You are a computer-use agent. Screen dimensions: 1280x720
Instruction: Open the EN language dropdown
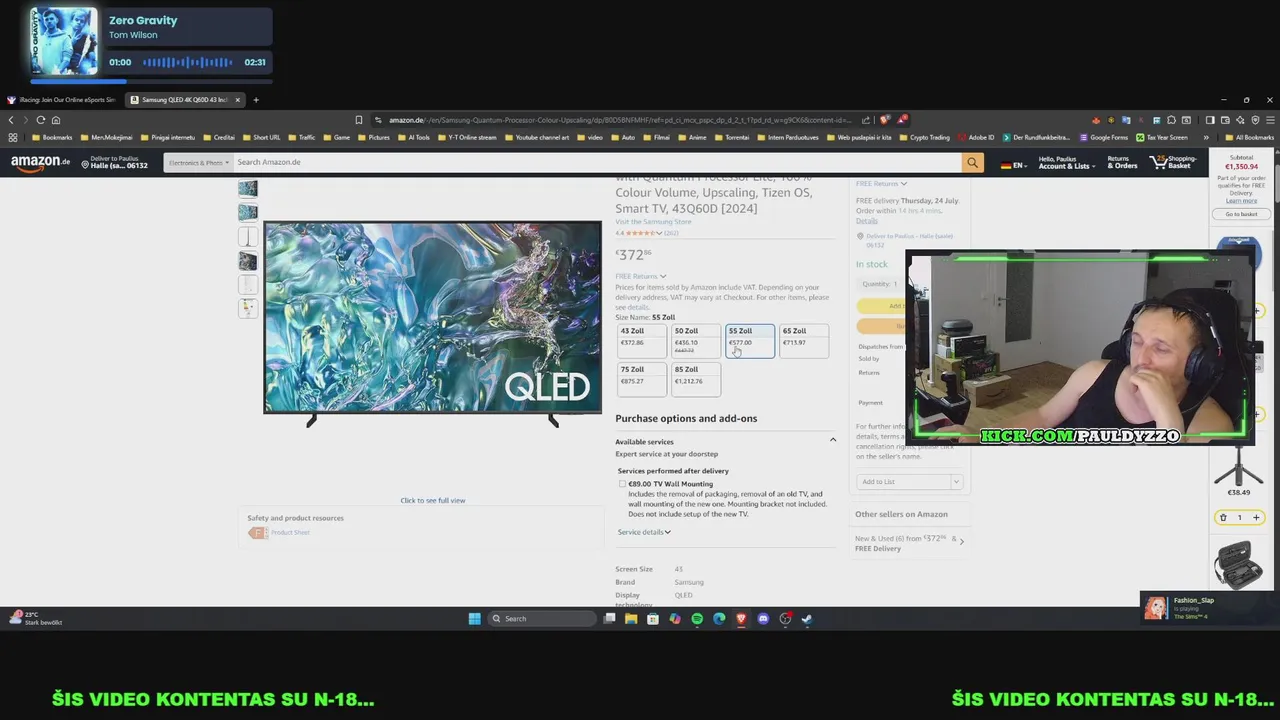tap(1014, 164)
